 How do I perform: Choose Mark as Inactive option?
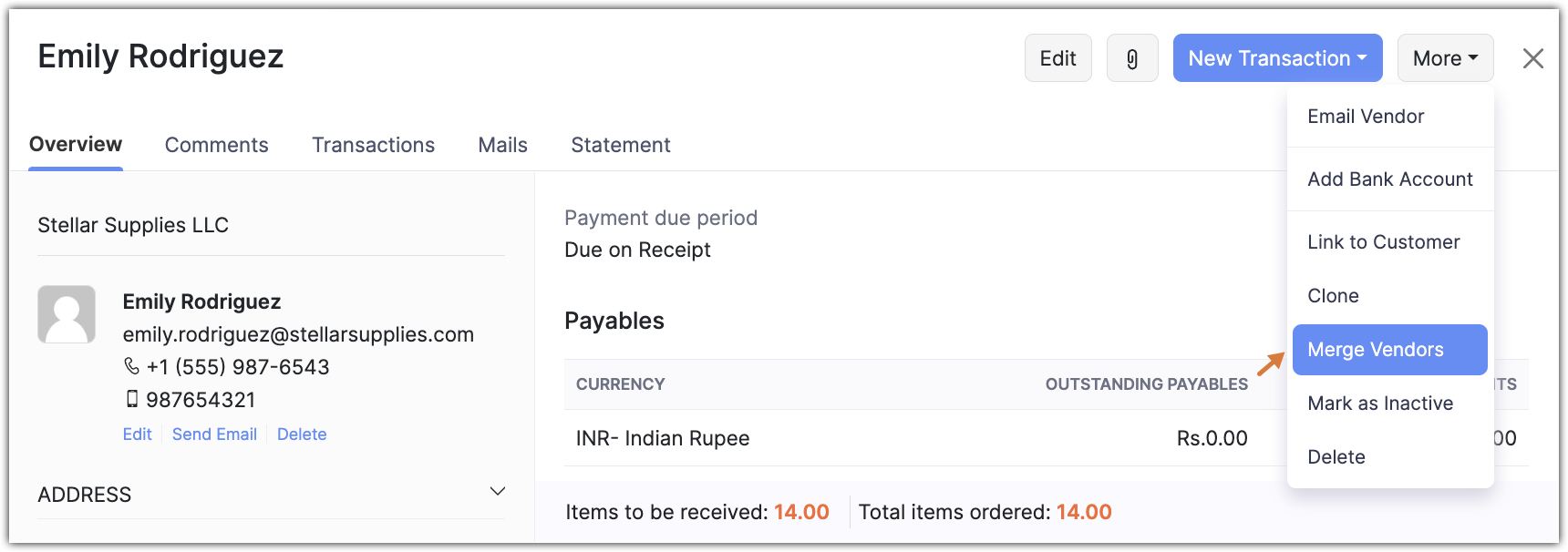coord(1379,404)
